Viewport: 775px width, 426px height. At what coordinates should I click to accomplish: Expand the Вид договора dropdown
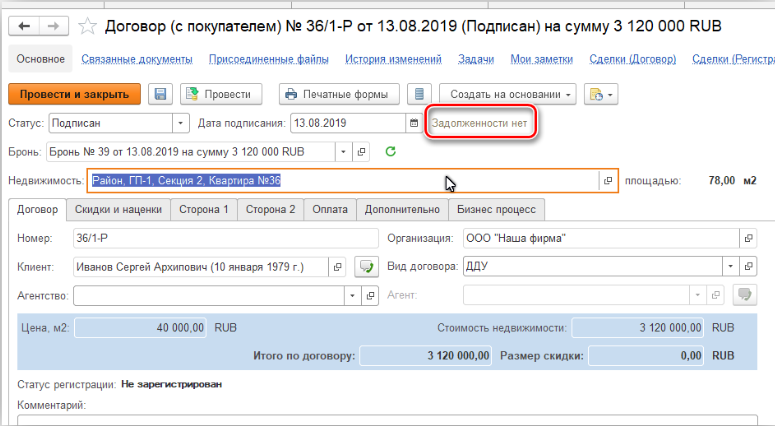(728, 267)
